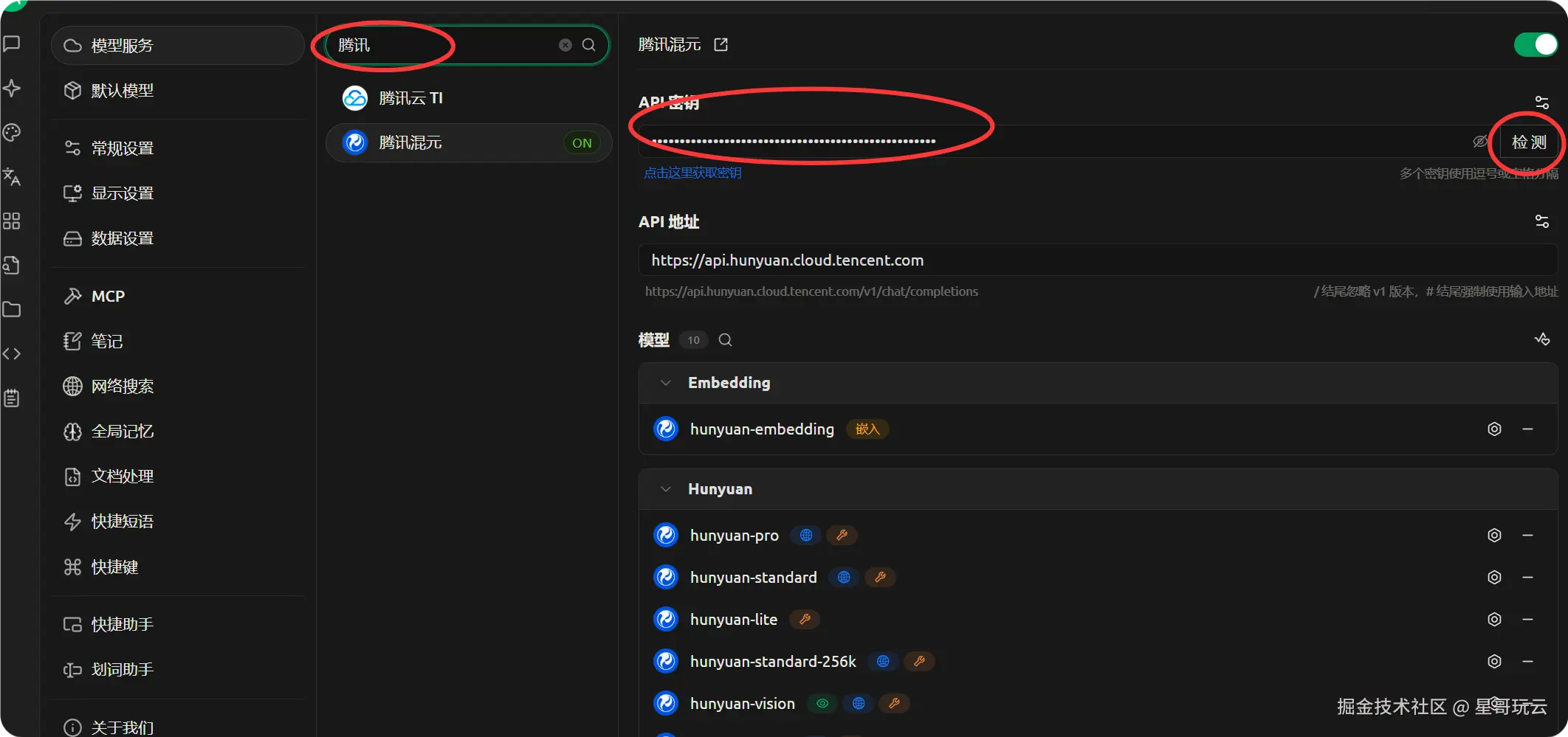Open 快捷键 settings
This screenshot has height=737, width=1568.
[178, 567]
